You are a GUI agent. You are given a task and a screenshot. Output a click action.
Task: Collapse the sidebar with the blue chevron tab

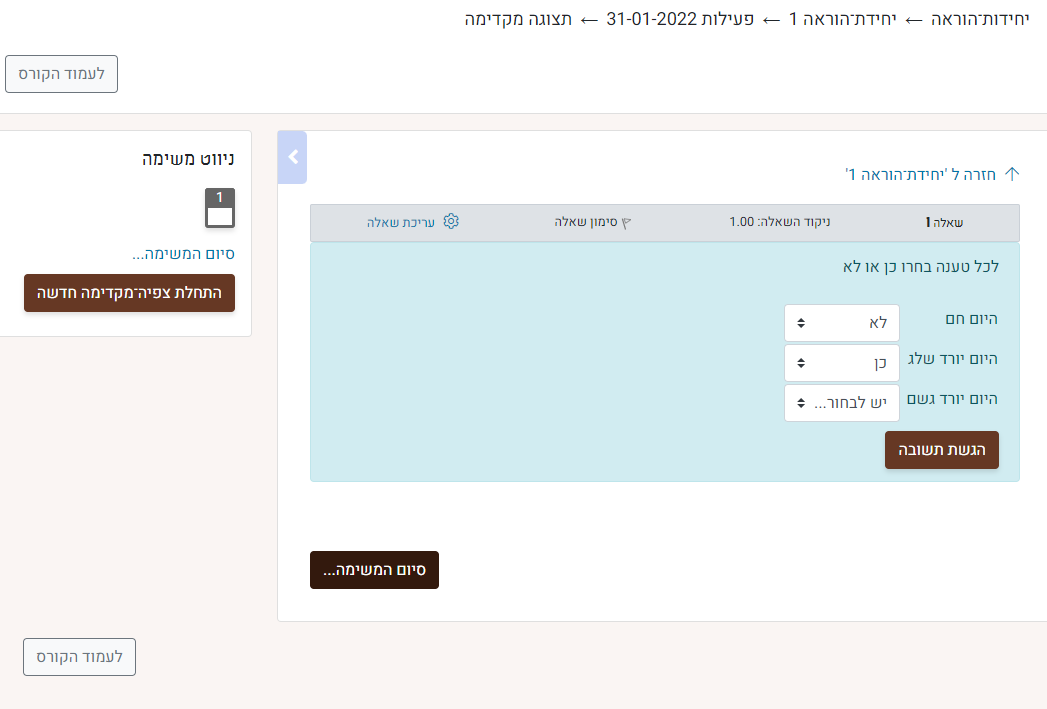[x=292, y=157]
